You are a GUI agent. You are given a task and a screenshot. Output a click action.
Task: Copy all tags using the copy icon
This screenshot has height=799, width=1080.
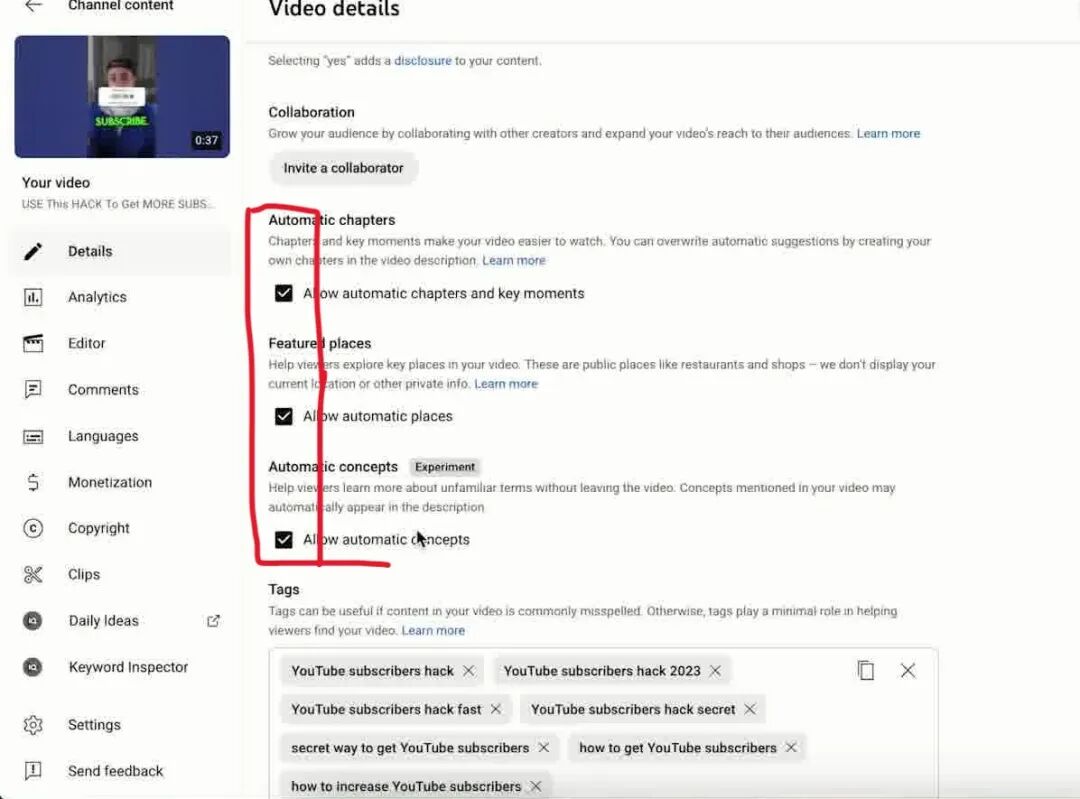865,670
